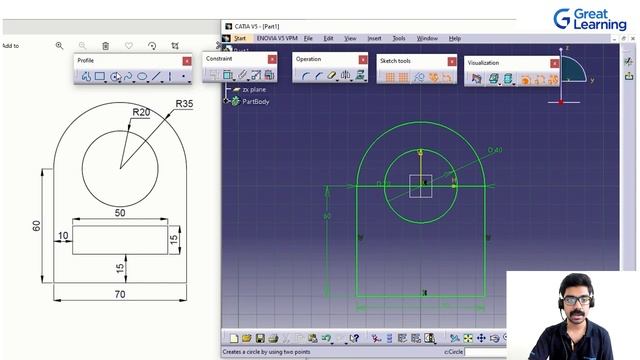Open the Insert menu
Image resolution: width=640 pixels, height=360 pixels.
click(374, 38)
